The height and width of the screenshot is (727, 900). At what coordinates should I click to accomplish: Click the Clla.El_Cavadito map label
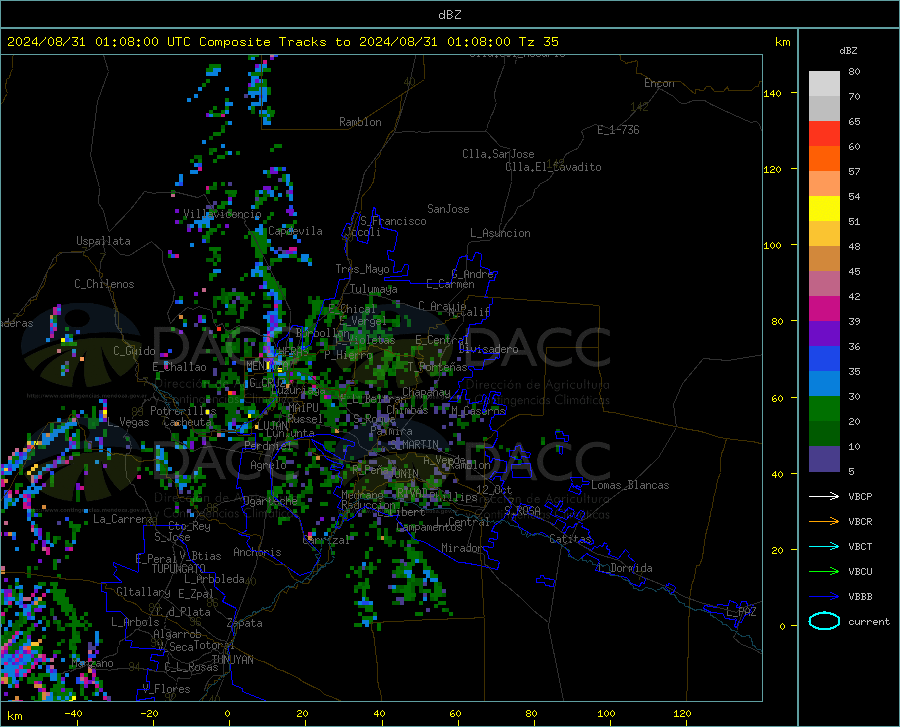[x=553, y=167]
